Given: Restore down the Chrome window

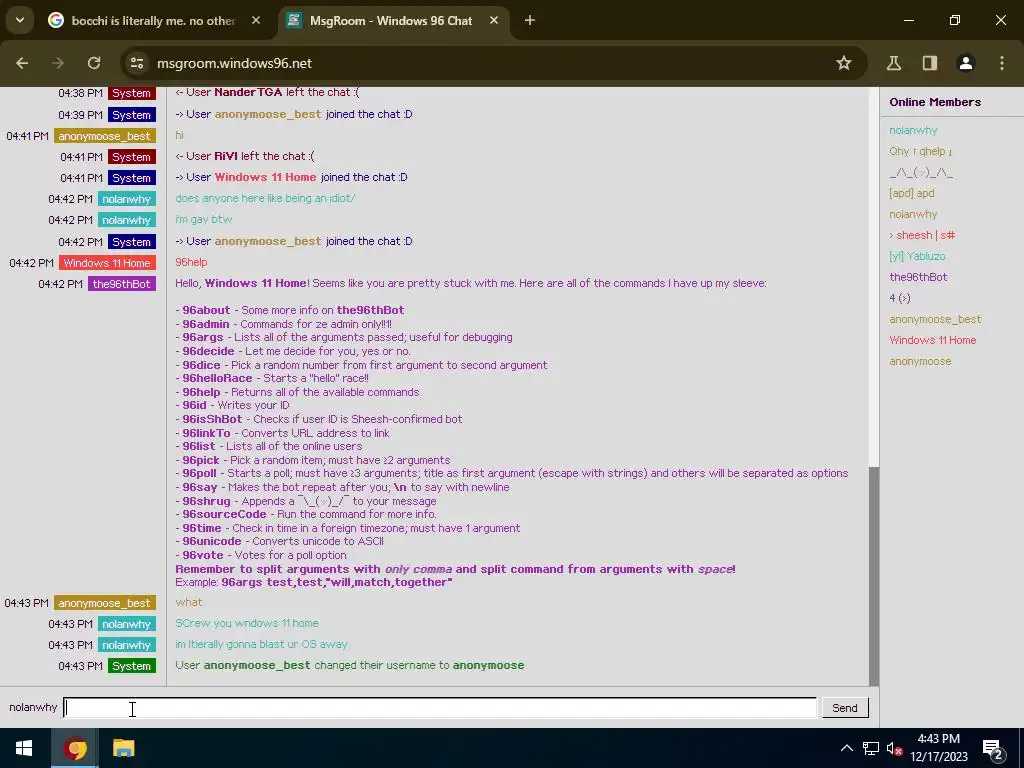Looking at the screenshot, I should (x=955, y=21).
